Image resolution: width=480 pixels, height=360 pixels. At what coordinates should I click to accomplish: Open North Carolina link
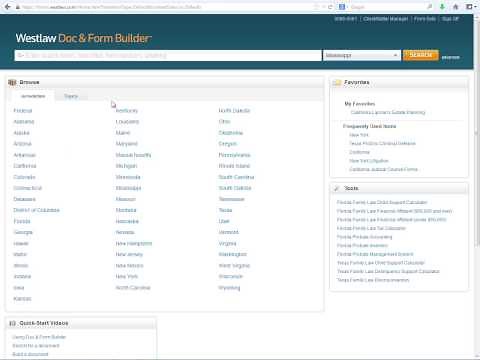pos(133,288)
